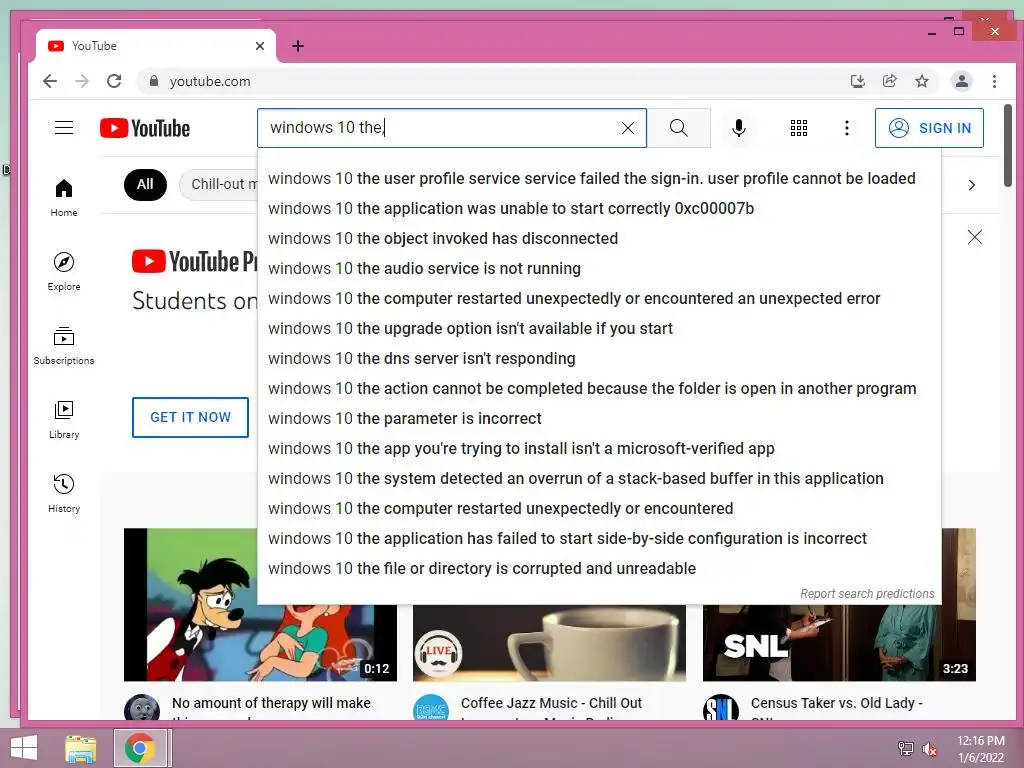Choose suggestion 'the dns server isn't responding'

(600, 359)
